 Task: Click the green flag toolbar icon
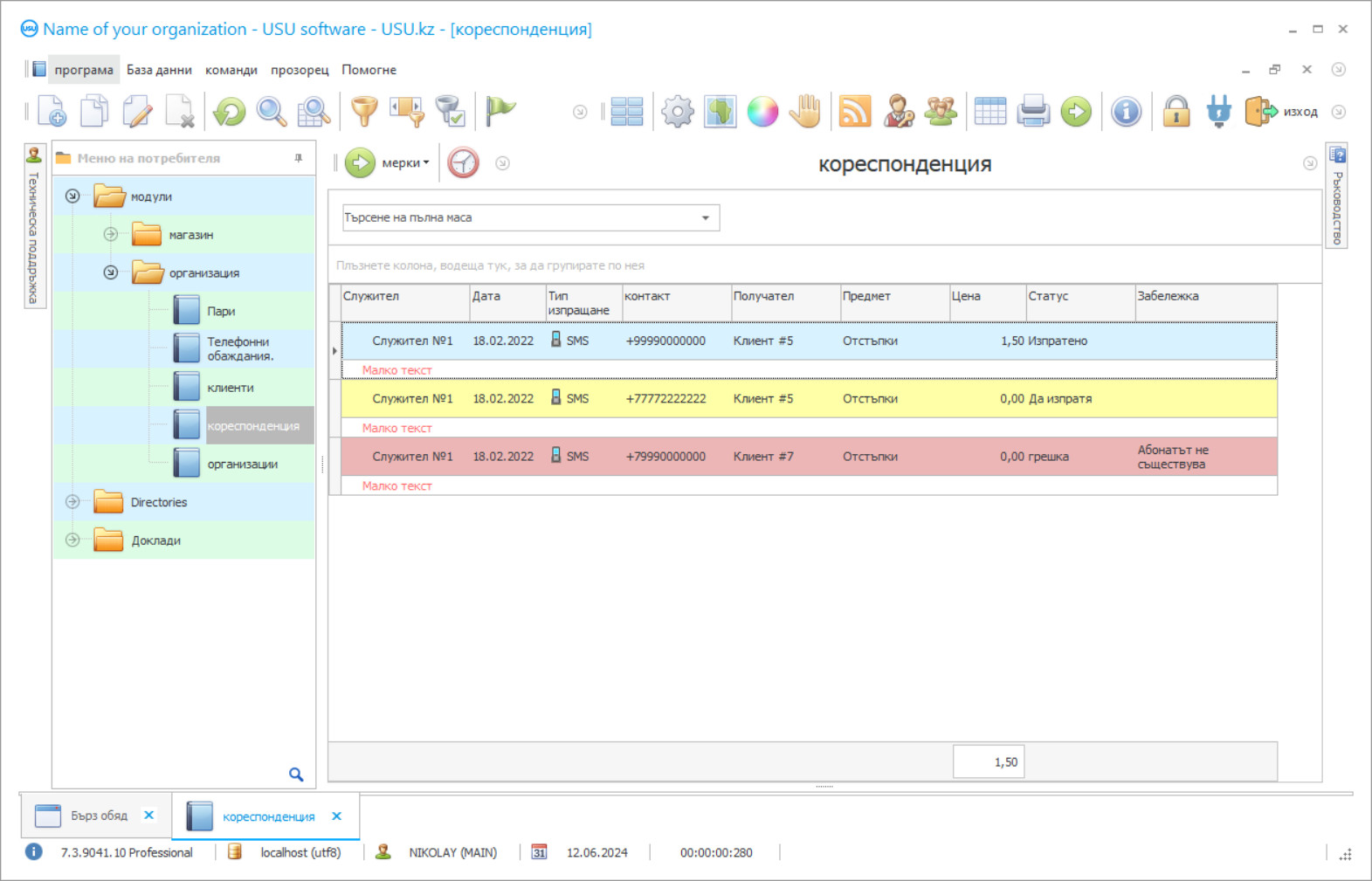click(500, 111)
